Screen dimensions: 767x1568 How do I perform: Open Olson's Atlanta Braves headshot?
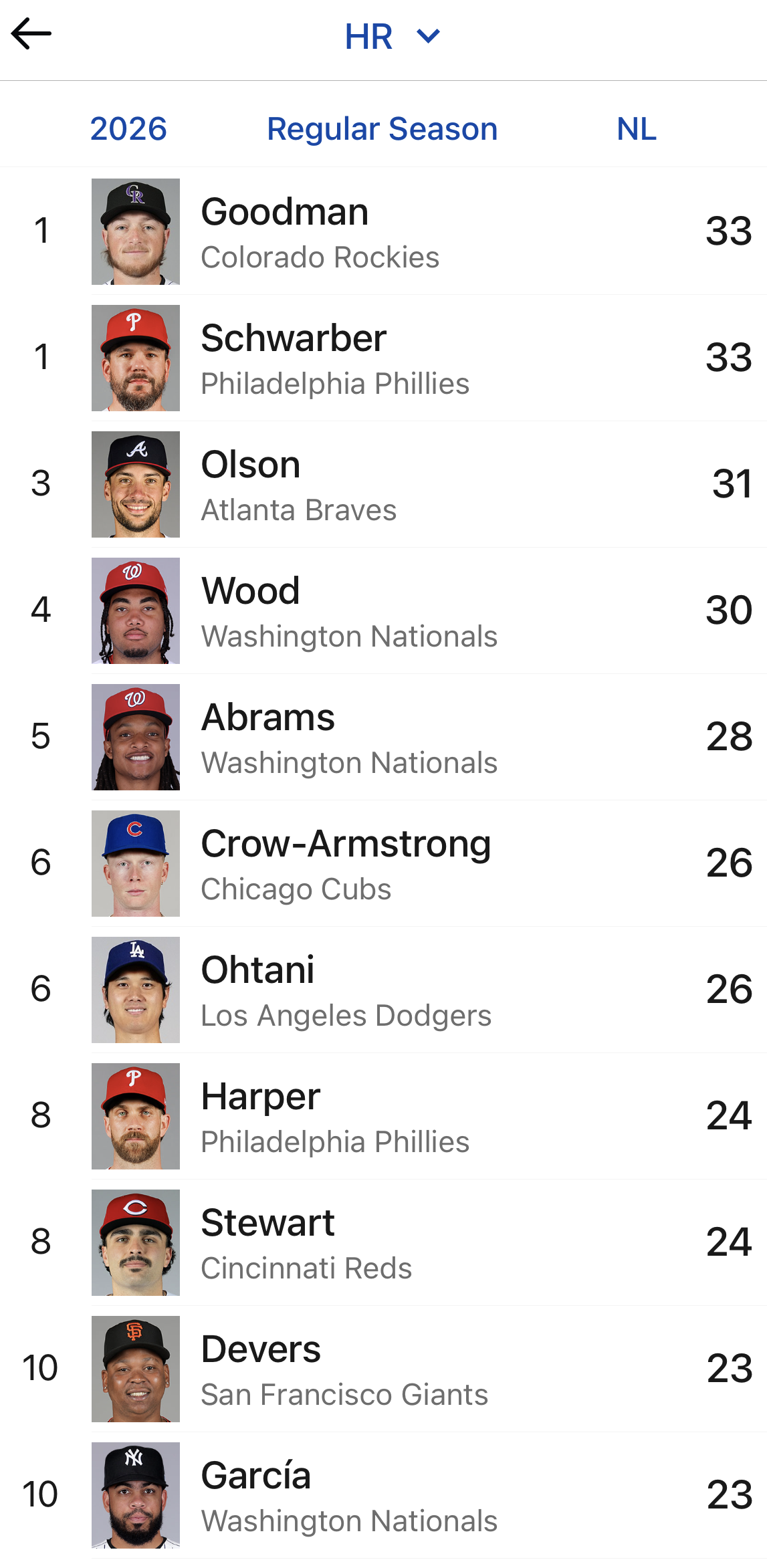[x=136, y=484]
